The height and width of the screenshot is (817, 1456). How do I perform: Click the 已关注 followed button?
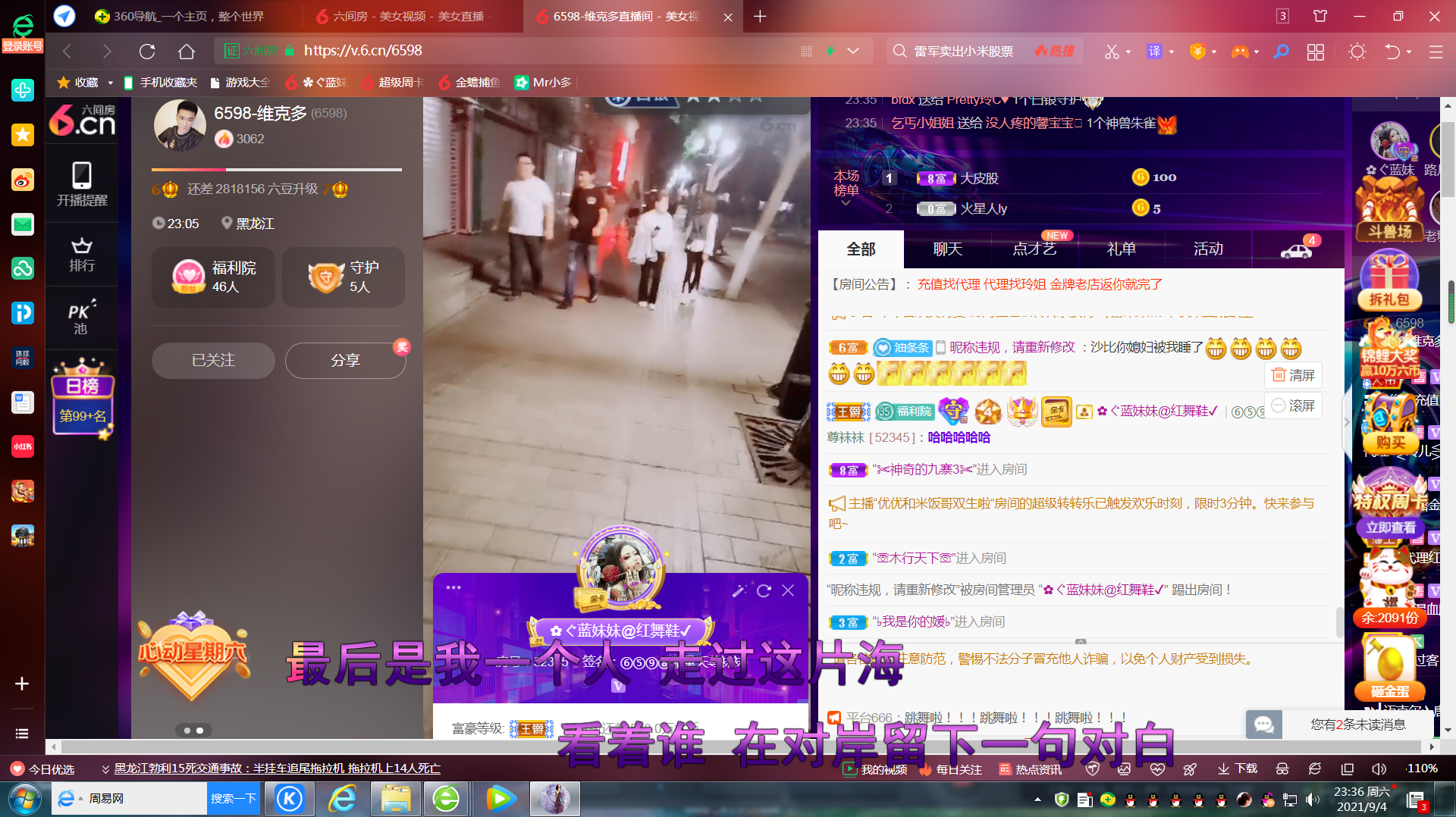pos(213,360)
